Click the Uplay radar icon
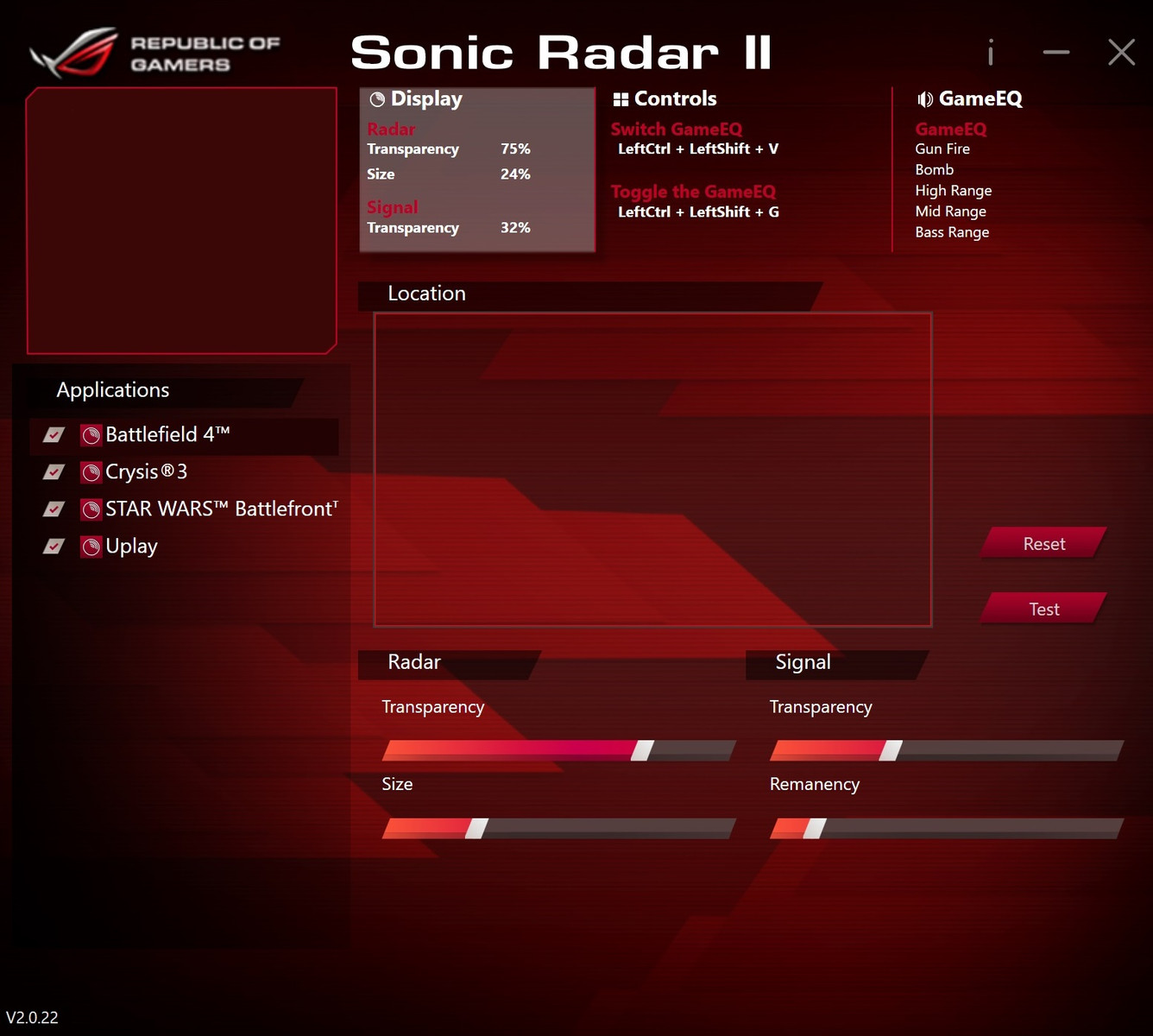1153x1036 pixels. [91, 546]
